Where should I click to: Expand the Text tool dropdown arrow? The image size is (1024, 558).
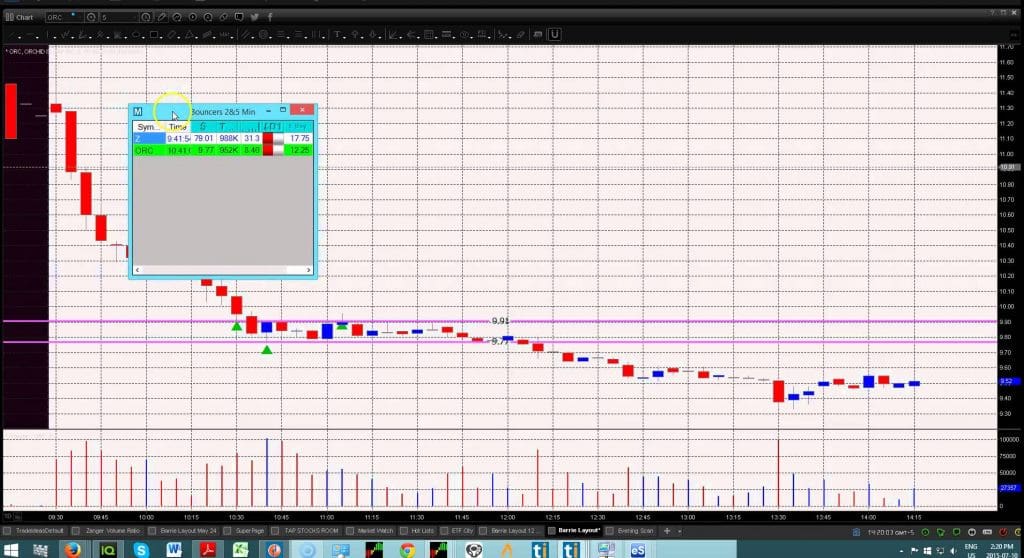pos(345,37)
